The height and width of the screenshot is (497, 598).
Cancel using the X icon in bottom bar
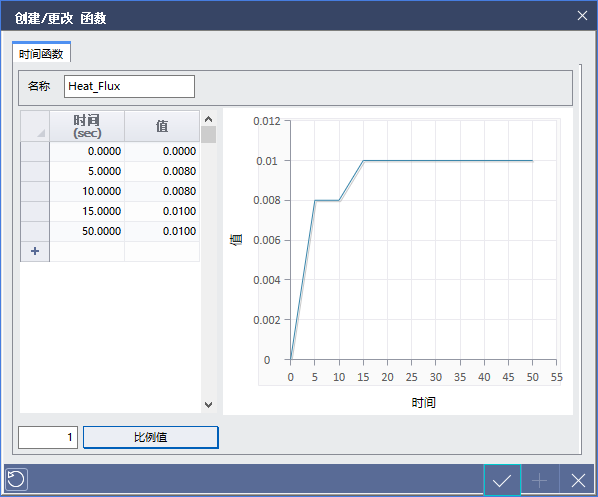click(x=578, y=481)
